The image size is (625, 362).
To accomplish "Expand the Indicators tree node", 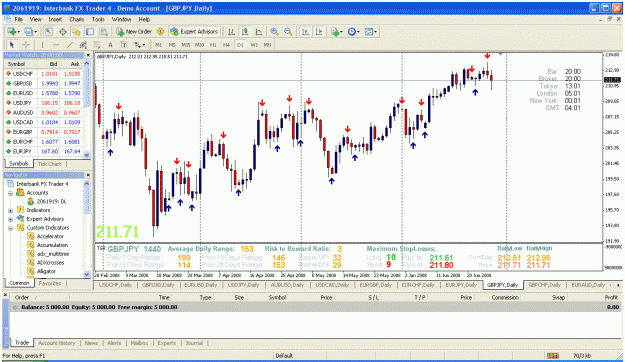I will click(x=11, y=210).
